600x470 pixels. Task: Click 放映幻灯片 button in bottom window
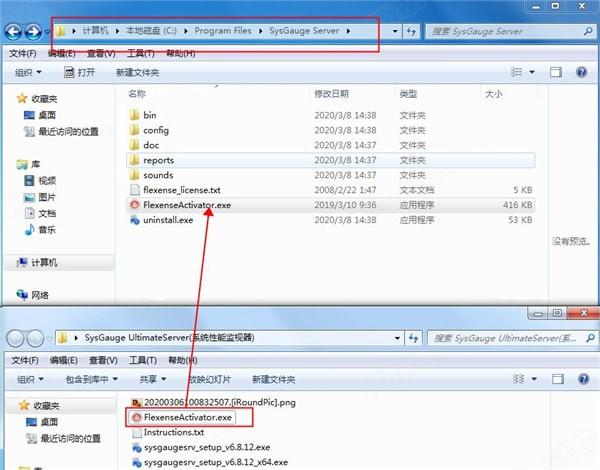(210, 379)
